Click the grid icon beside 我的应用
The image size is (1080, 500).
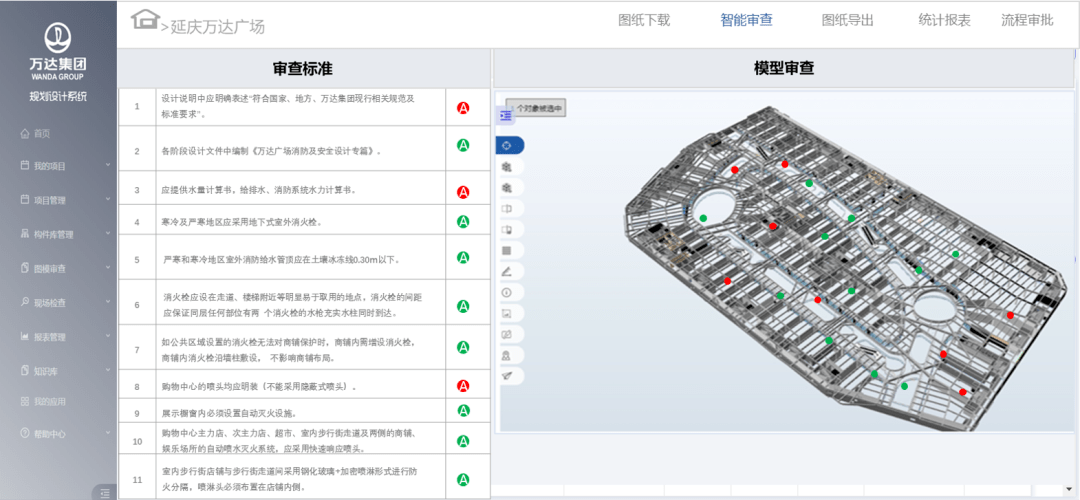tap(25, 401)
